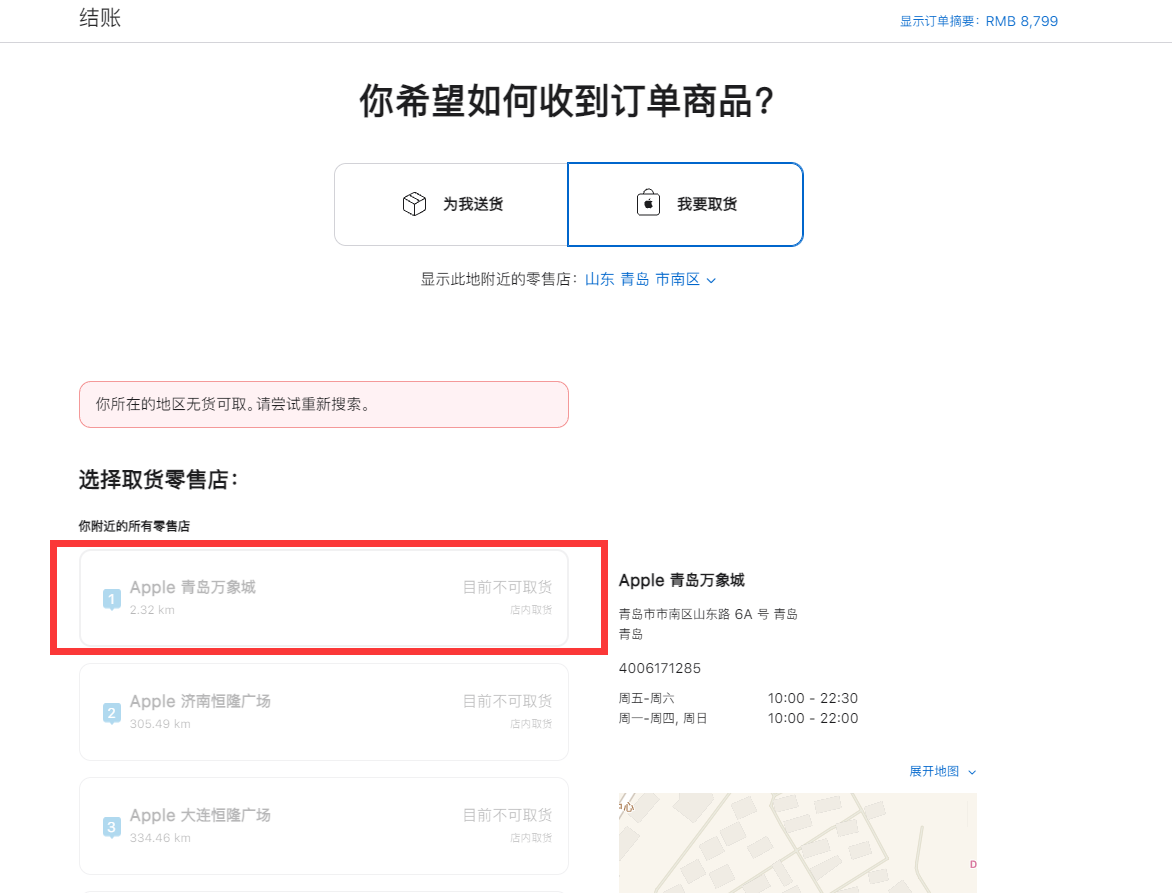
Task: Click the 334.46 km distance text
Action: (x=160, y=838)
